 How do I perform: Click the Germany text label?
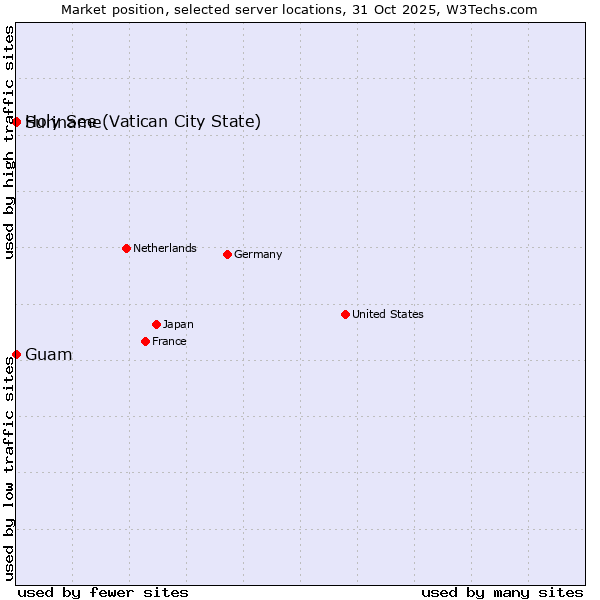click(x=258, y=254)
